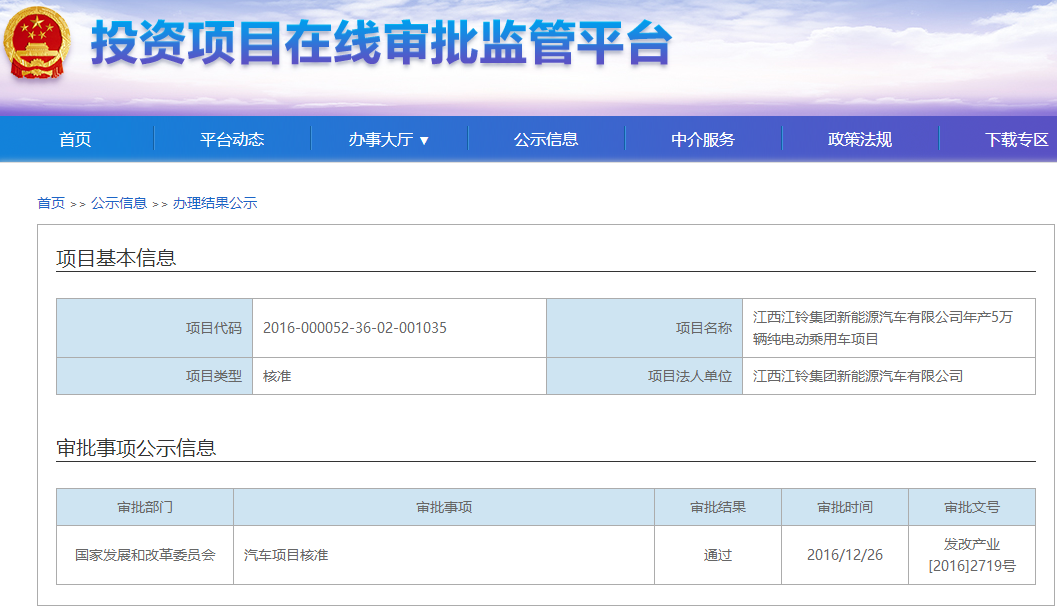Image resolution: width=1057 pixels, height=607 pixels.
Task: Click 首页 breadcrumb link
Action: (x=51, y=203)
